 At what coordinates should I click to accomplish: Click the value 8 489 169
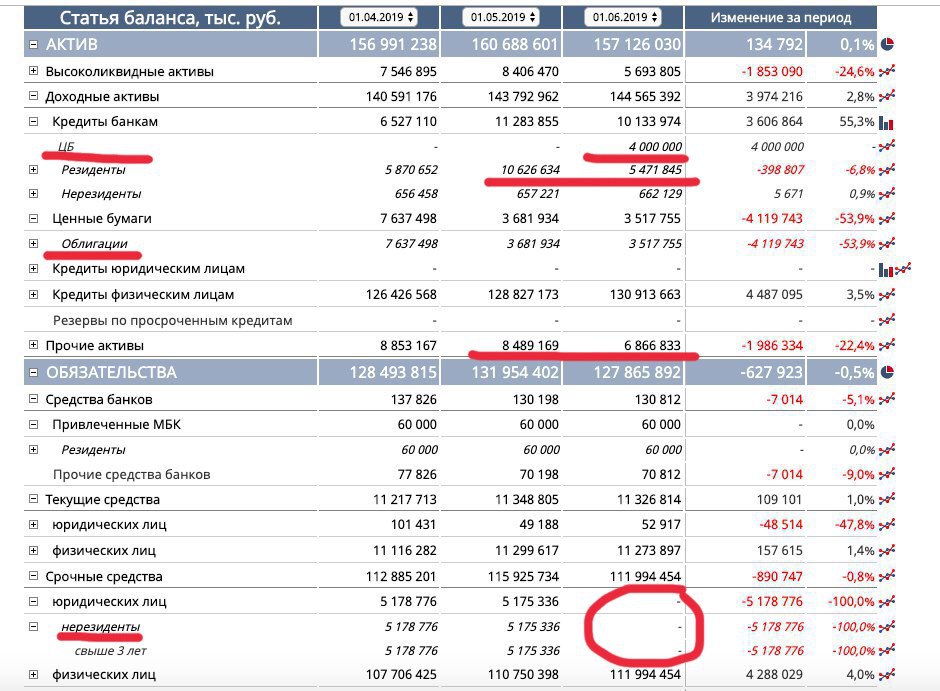tap(530, 345)
